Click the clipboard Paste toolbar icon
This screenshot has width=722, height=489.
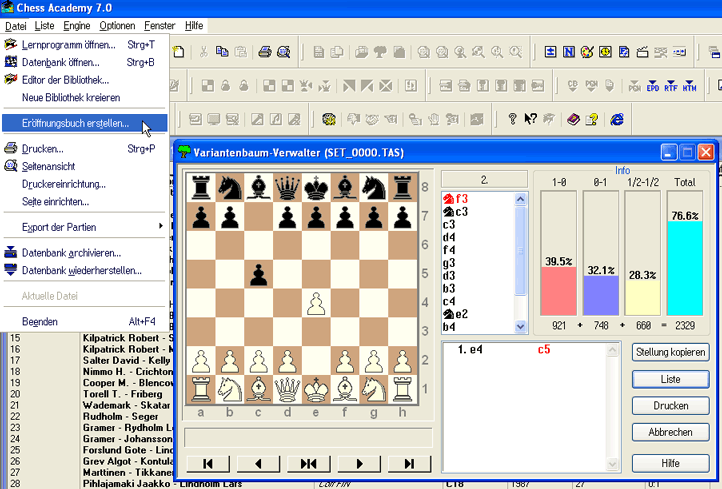(x=241, y=52)
